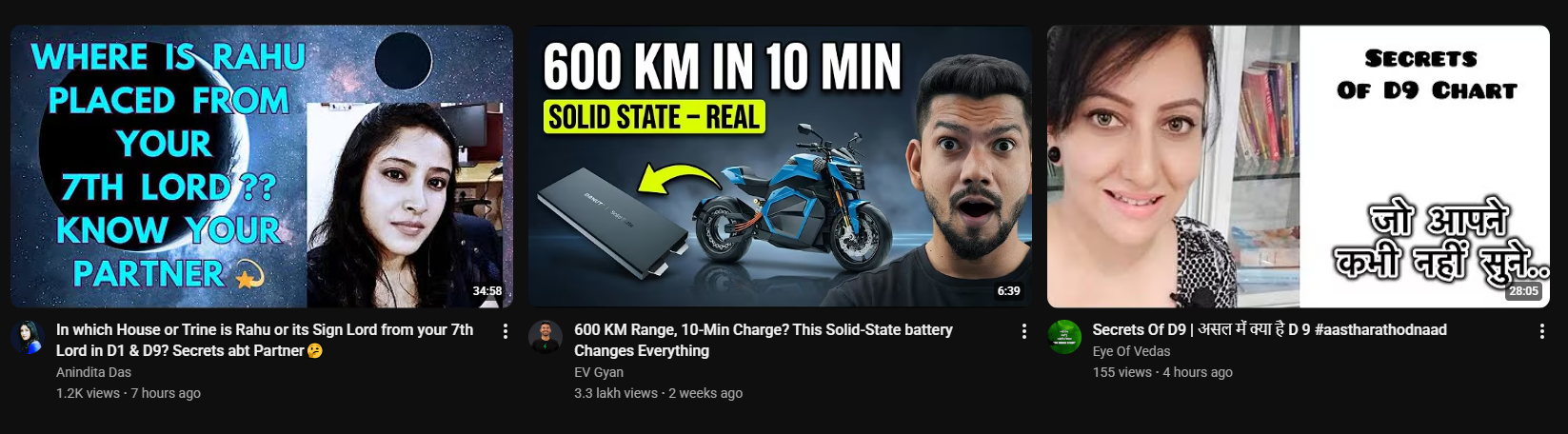Viewport: 1568px width, 434px height.
Task: Click the 34:58 duration badge
Action: click(487, 291)
